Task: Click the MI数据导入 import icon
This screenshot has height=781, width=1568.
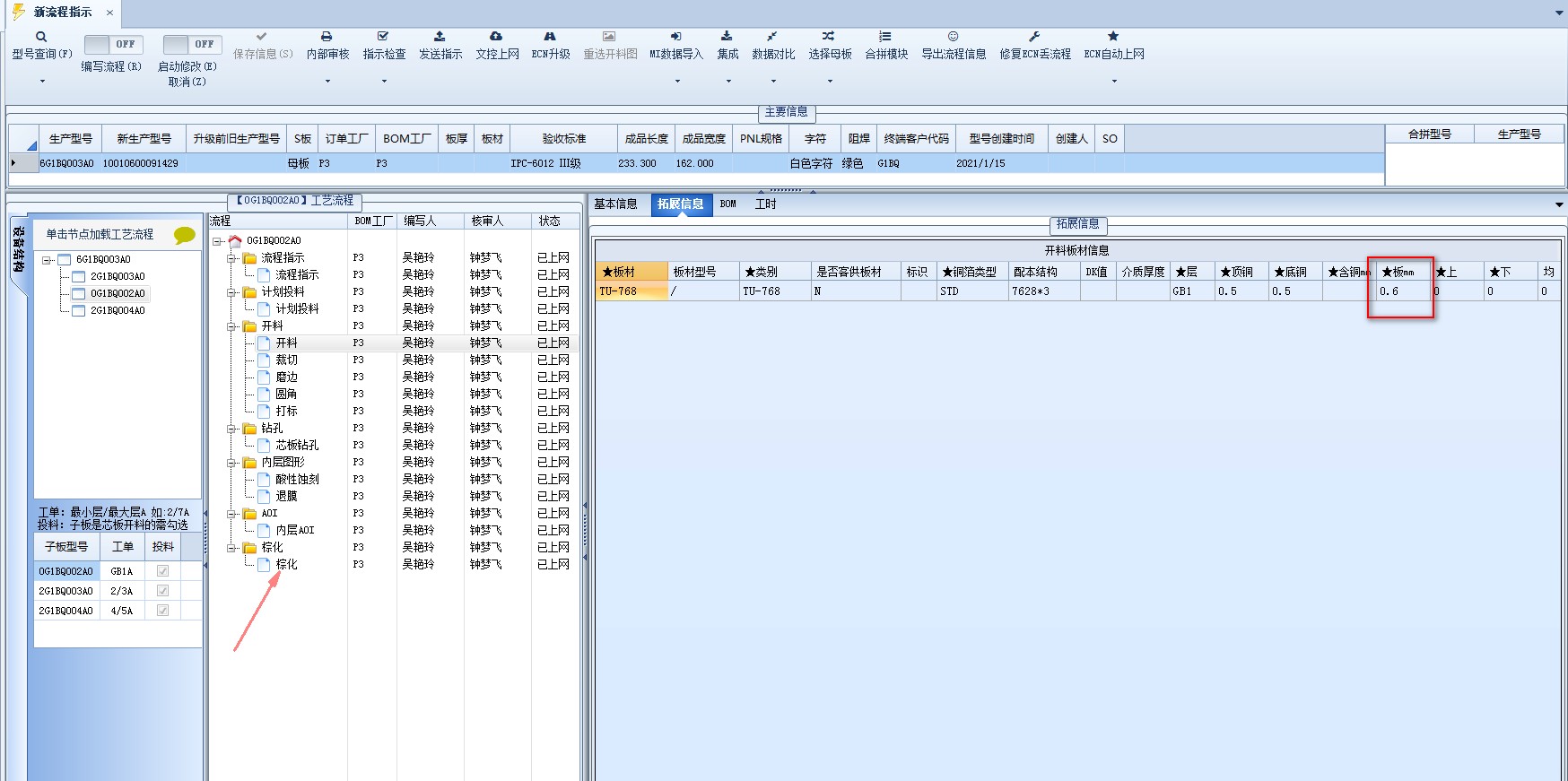Action: point(676,37)
